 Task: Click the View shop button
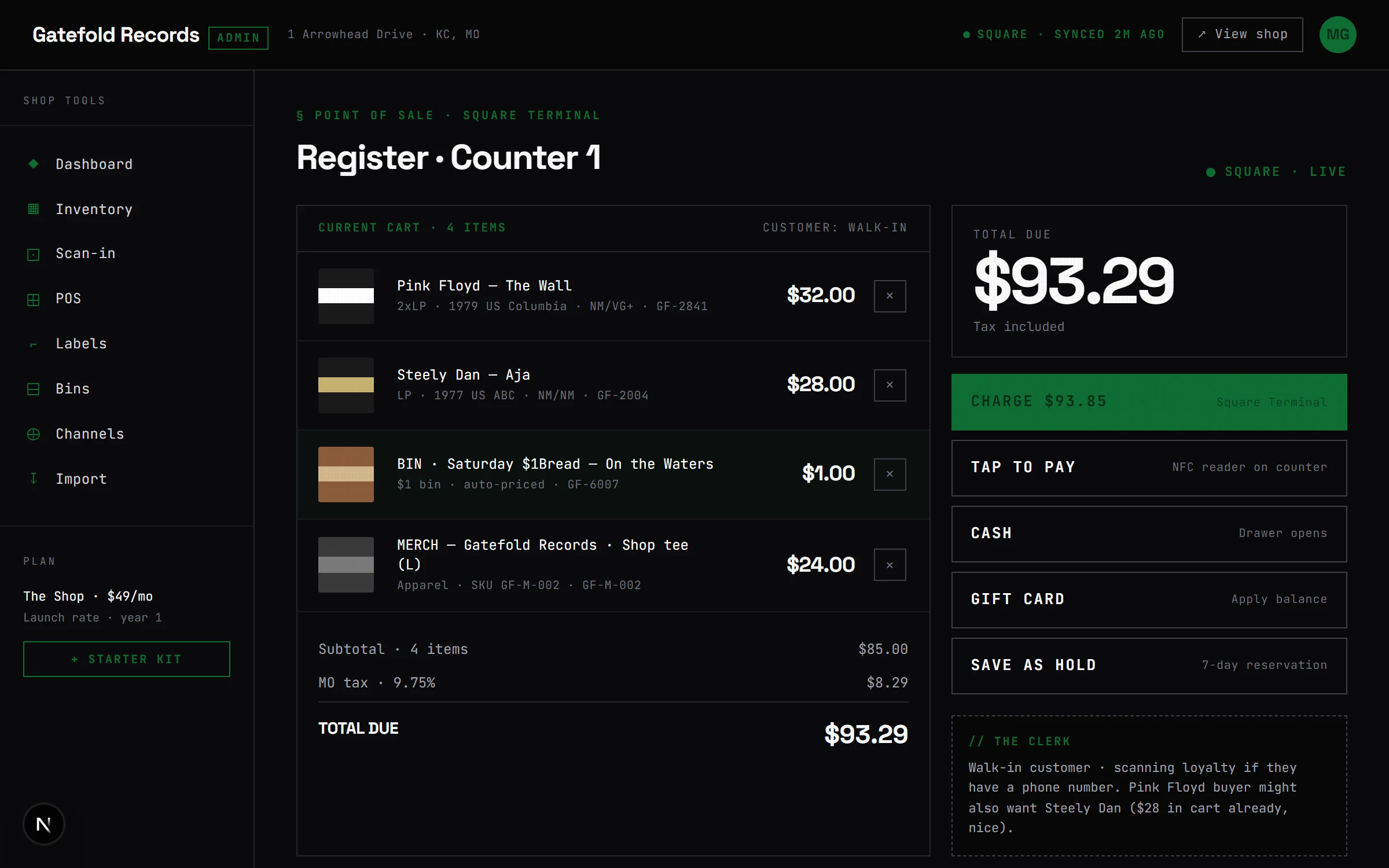coord(1242,35)
